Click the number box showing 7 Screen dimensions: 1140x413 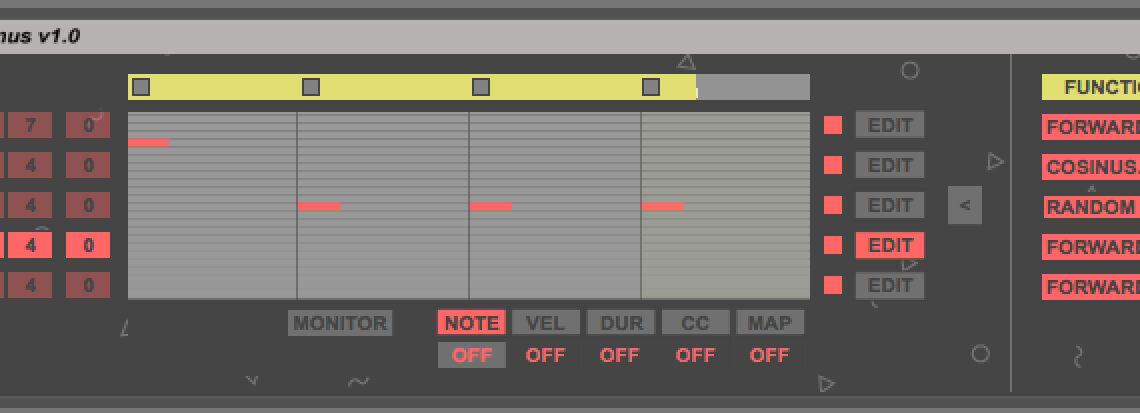pyautogui.click(x=31, y=125)
